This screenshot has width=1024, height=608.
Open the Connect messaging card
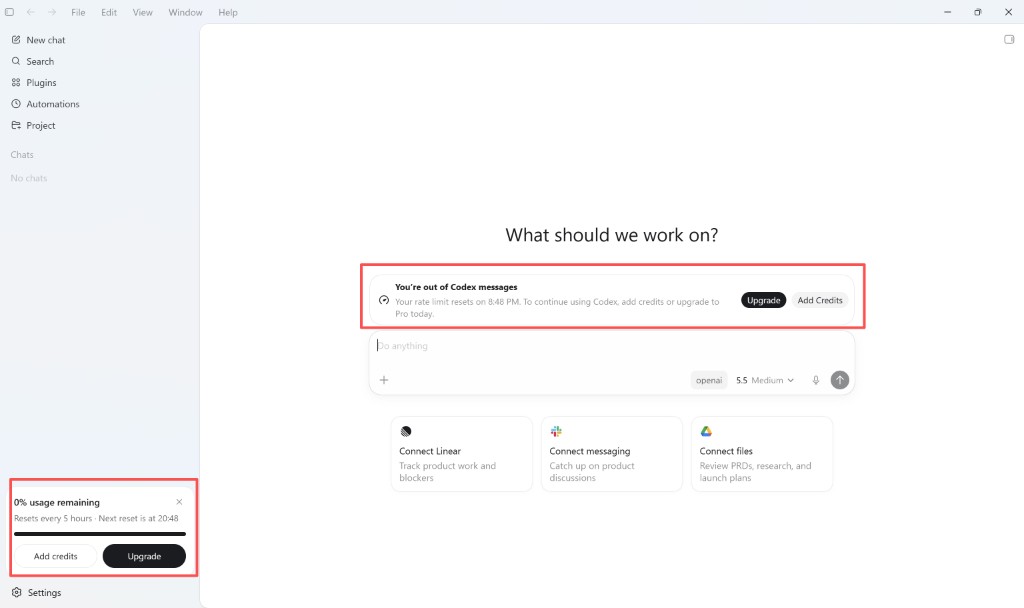(x=612, y=454)
